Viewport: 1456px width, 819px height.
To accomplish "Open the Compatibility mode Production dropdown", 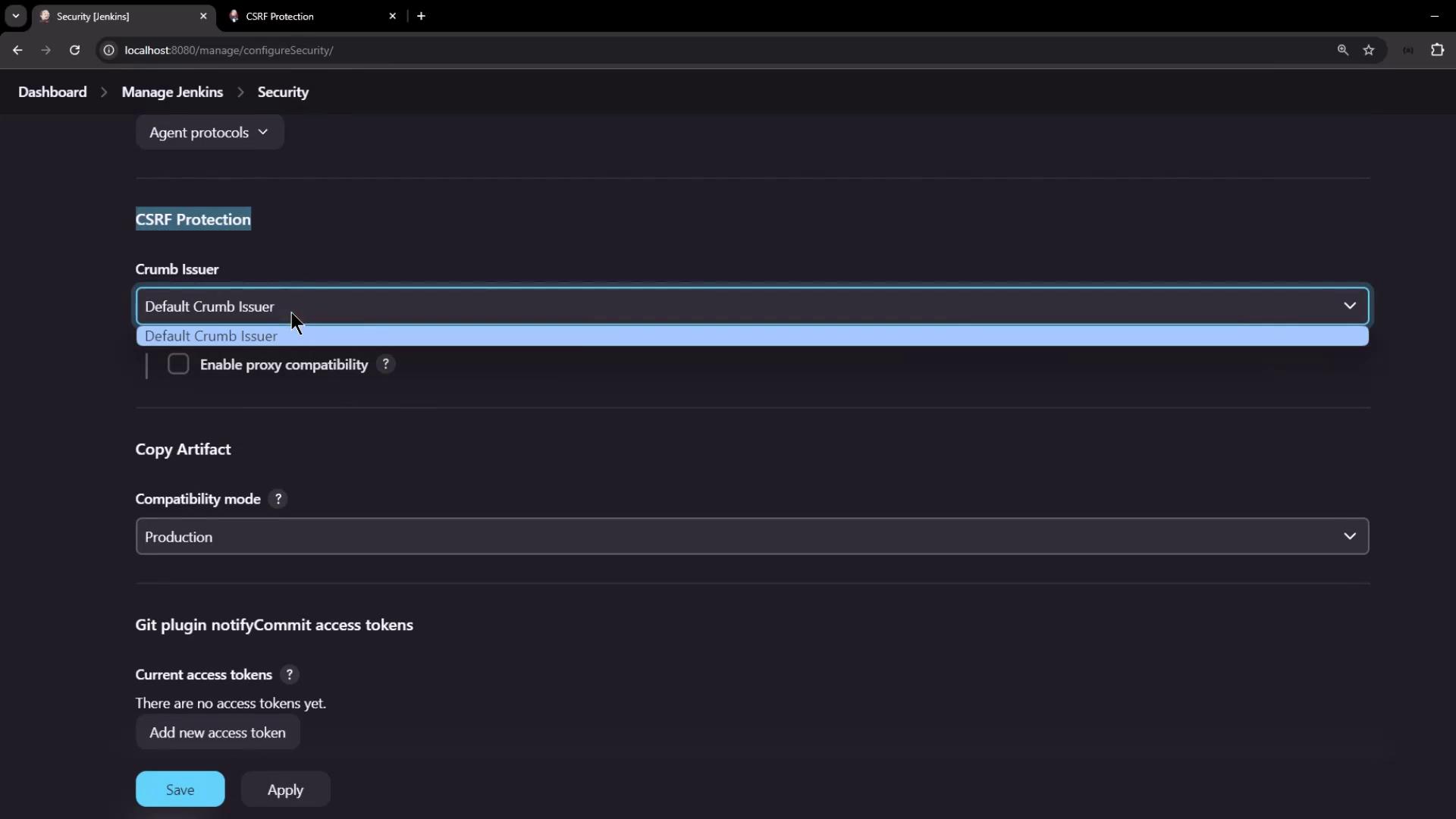I will [752, 537].
